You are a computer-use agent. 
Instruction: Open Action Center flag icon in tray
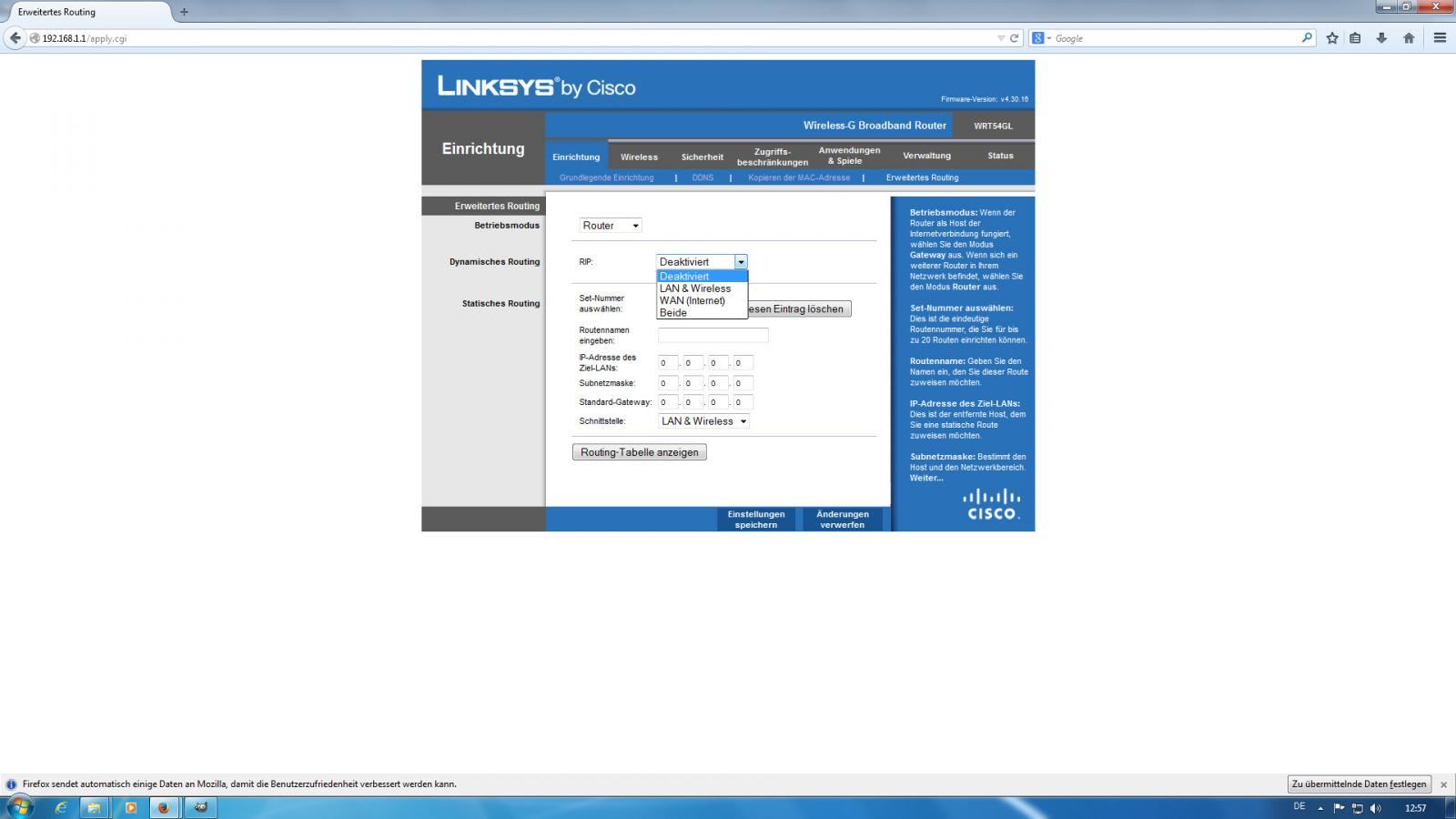(1339, 808)
